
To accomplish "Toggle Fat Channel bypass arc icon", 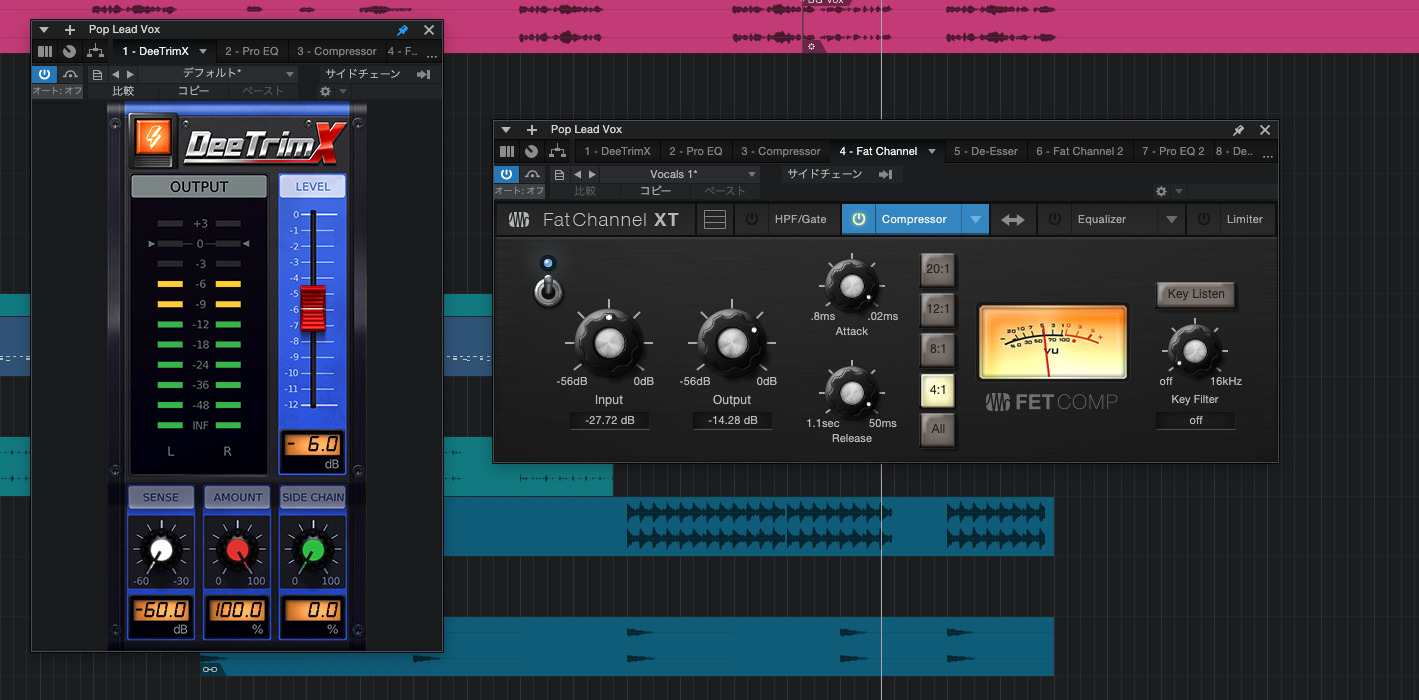I will click(x=533, y=174).
